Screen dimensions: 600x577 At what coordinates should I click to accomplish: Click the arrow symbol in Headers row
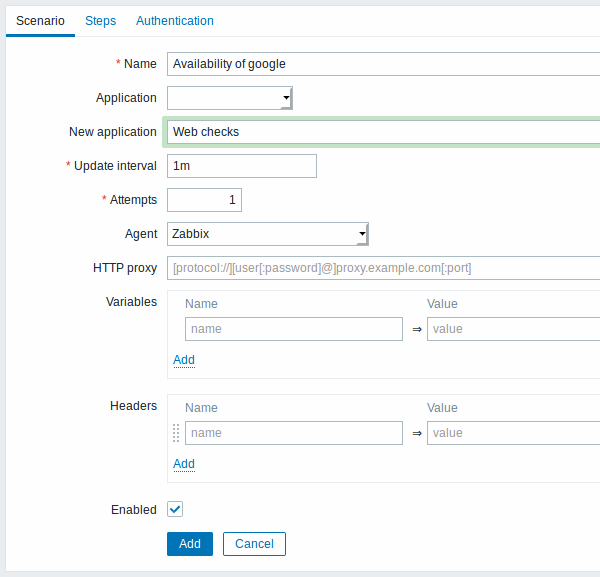(417, 433)
